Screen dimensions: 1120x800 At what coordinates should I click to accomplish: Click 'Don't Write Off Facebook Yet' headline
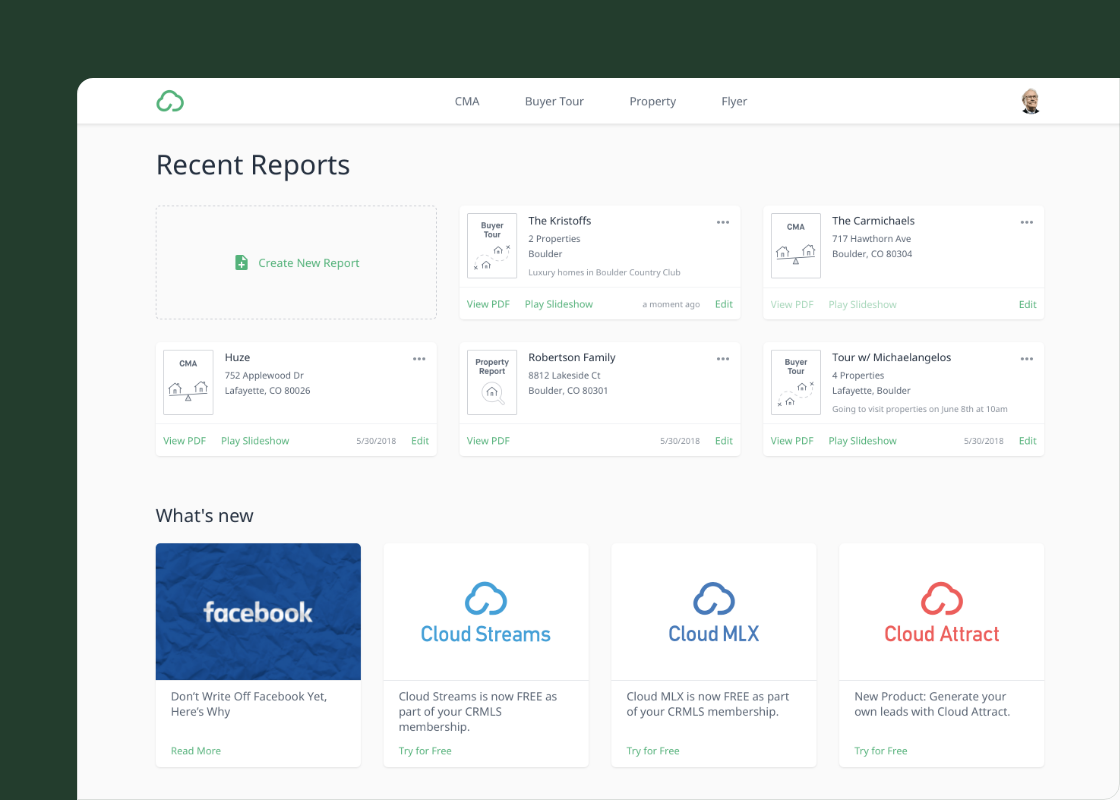tap(249, 704)
